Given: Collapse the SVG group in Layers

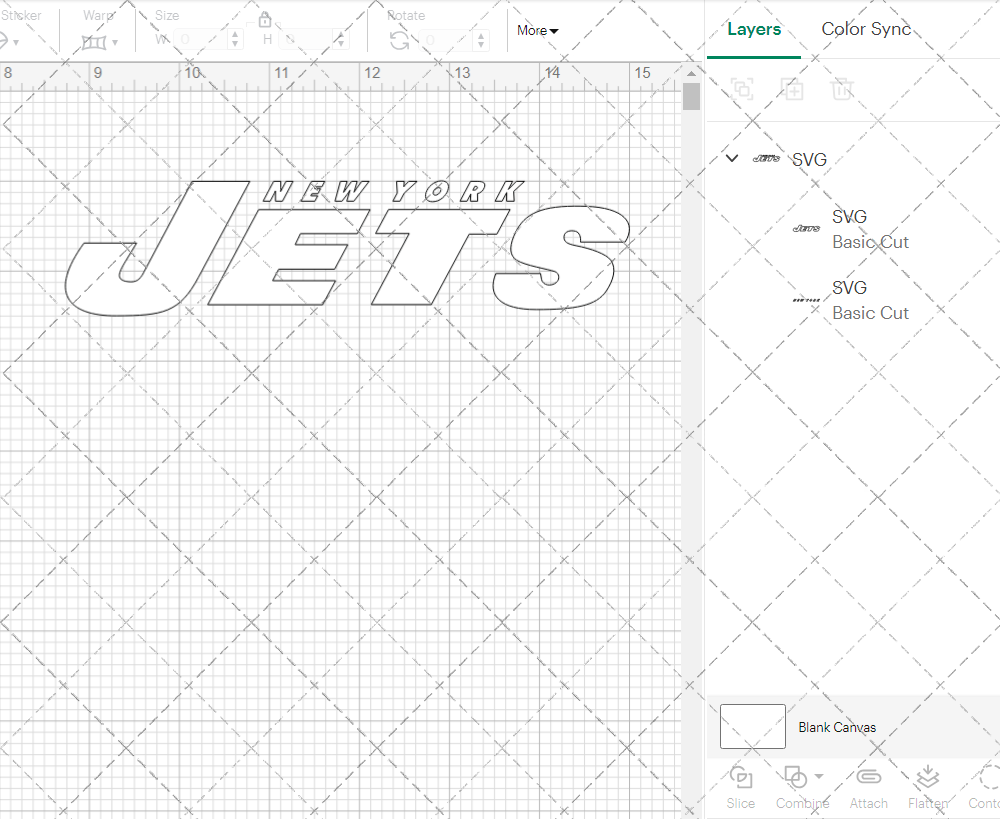Looking at the screenshot, I should 732,158.
